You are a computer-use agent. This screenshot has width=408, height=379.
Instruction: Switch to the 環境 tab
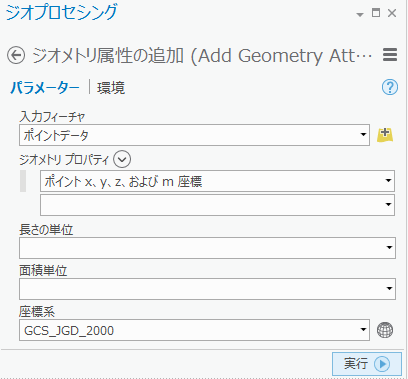111,88
